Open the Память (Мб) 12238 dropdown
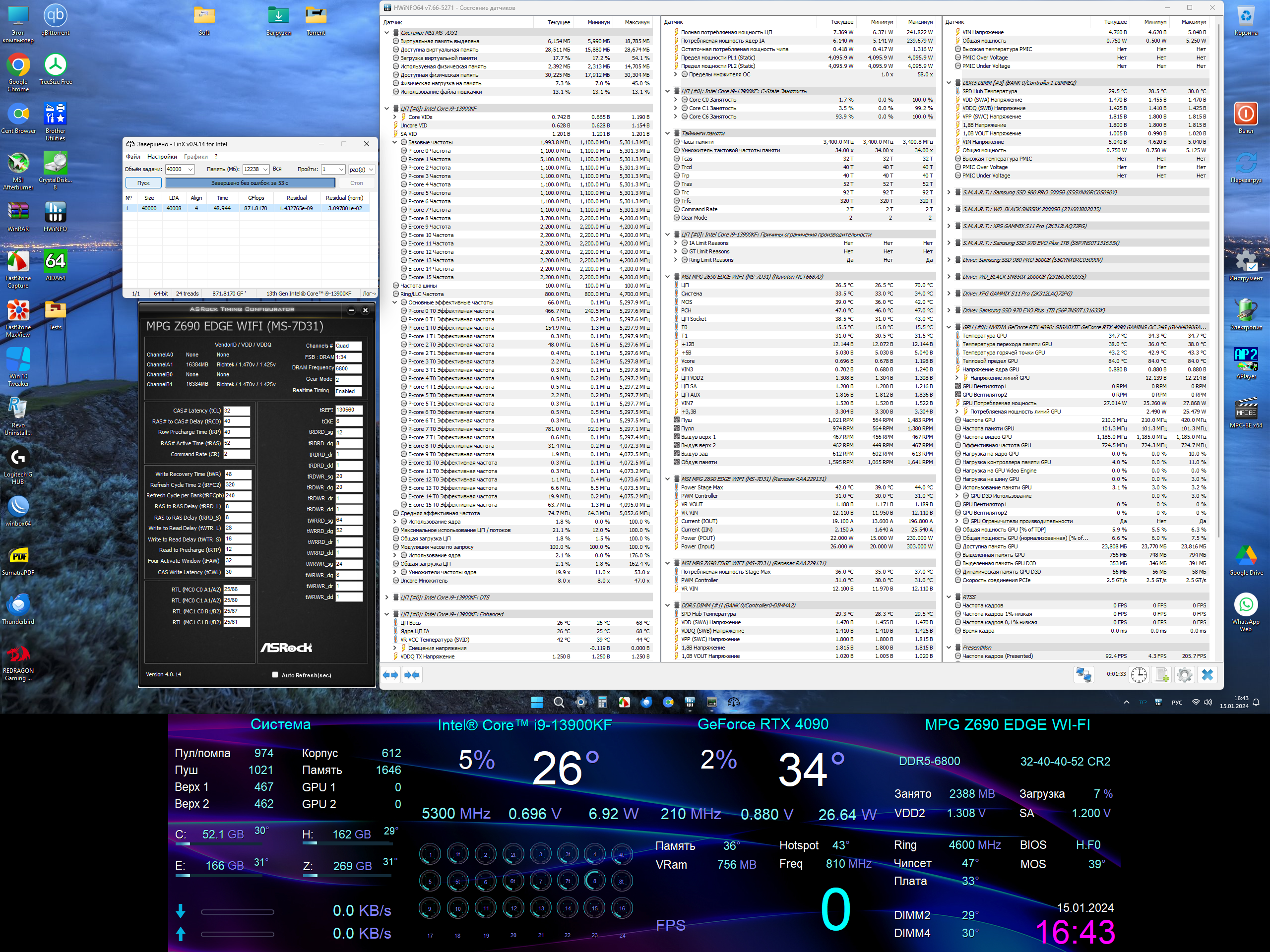1270x952 pixels. click(x=265, y=169)
